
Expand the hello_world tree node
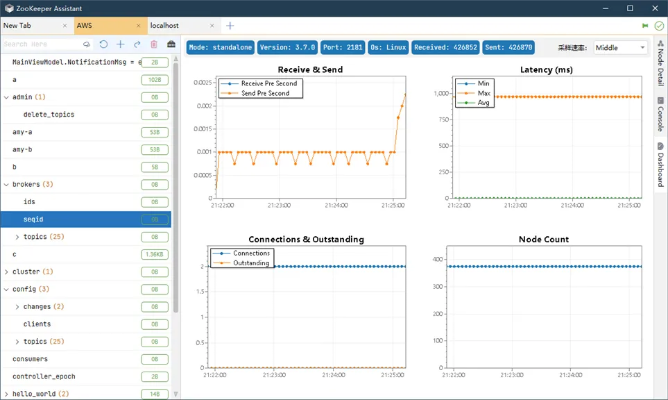click(6, 394)
